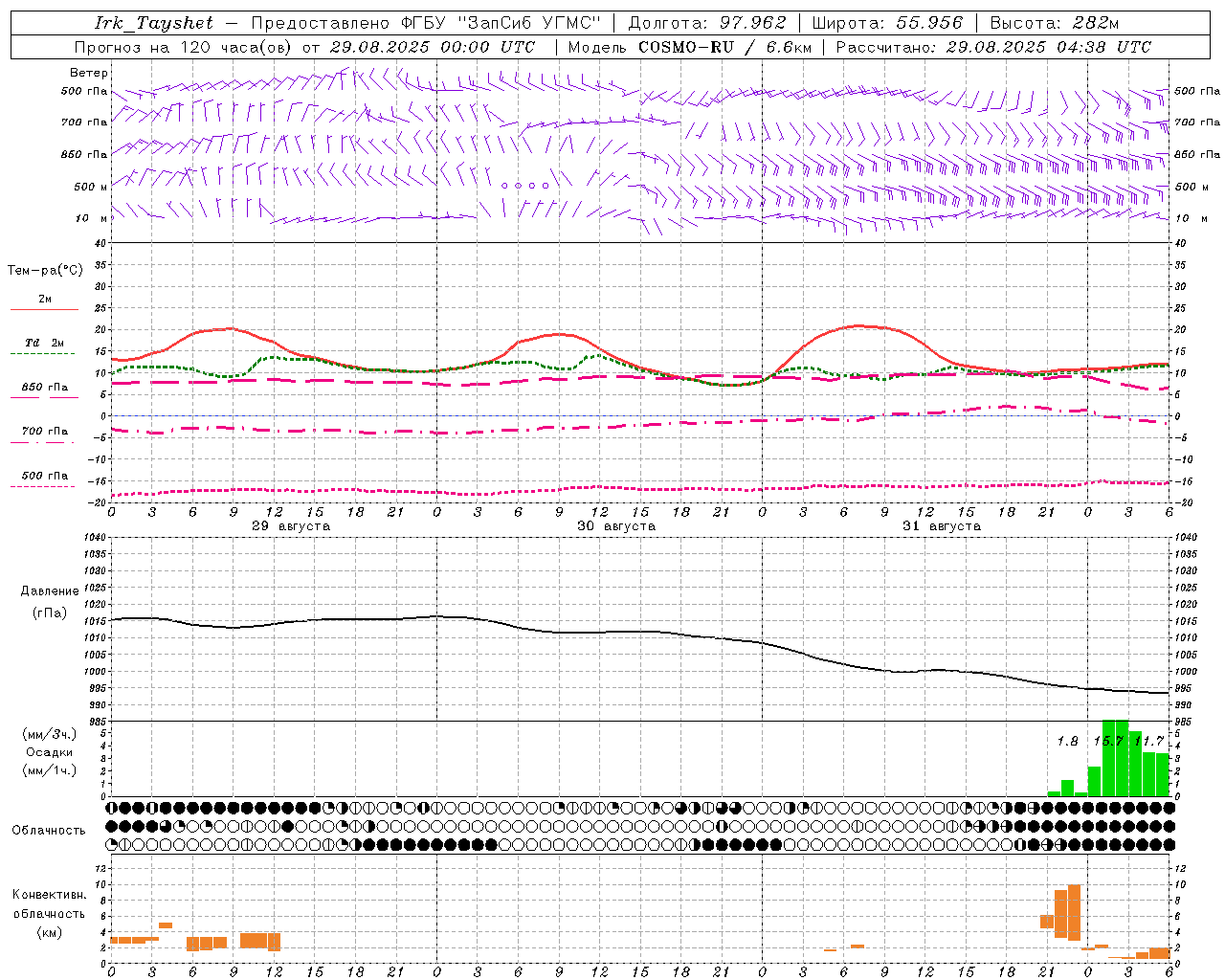The height and width of the screenshot is (980, 1225).
Task: Click the Ветер wind panel label
Action: [89, 73]
